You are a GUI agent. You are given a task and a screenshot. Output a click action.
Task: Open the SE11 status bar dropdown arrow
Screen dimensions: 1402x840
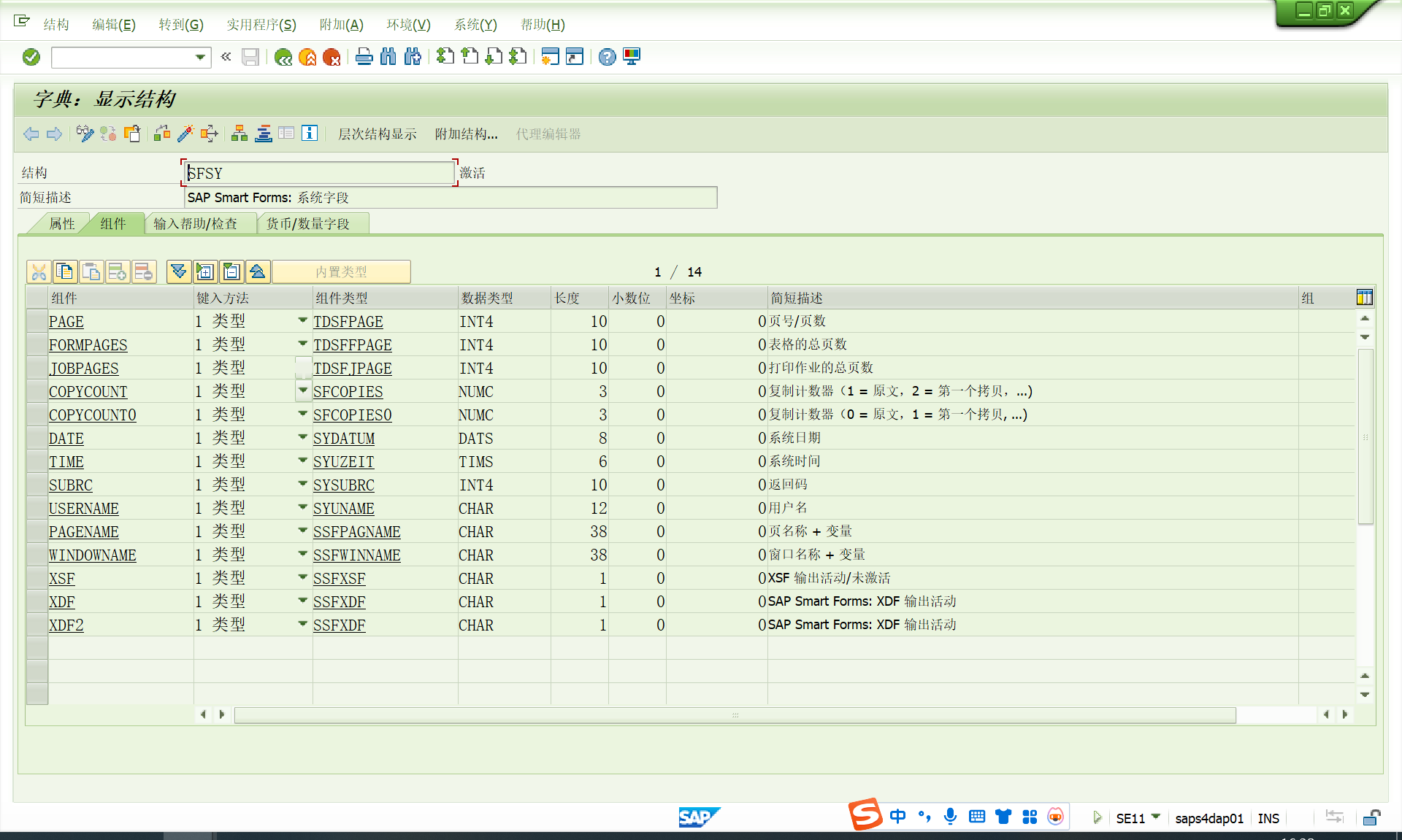(x=1155, y=817)
